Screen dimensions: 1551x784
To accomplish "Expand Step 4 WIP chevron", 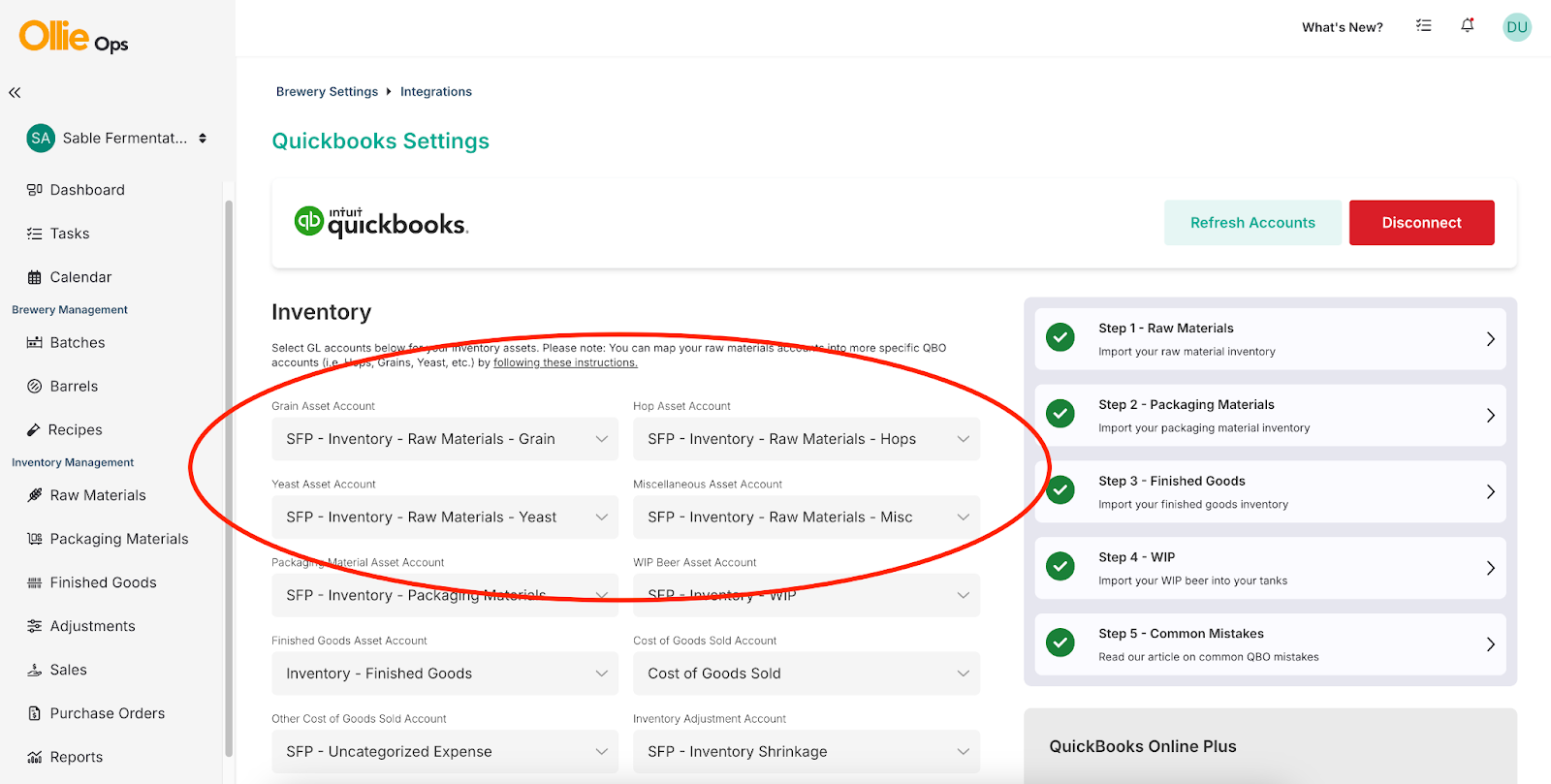I will click(1491, 568).
